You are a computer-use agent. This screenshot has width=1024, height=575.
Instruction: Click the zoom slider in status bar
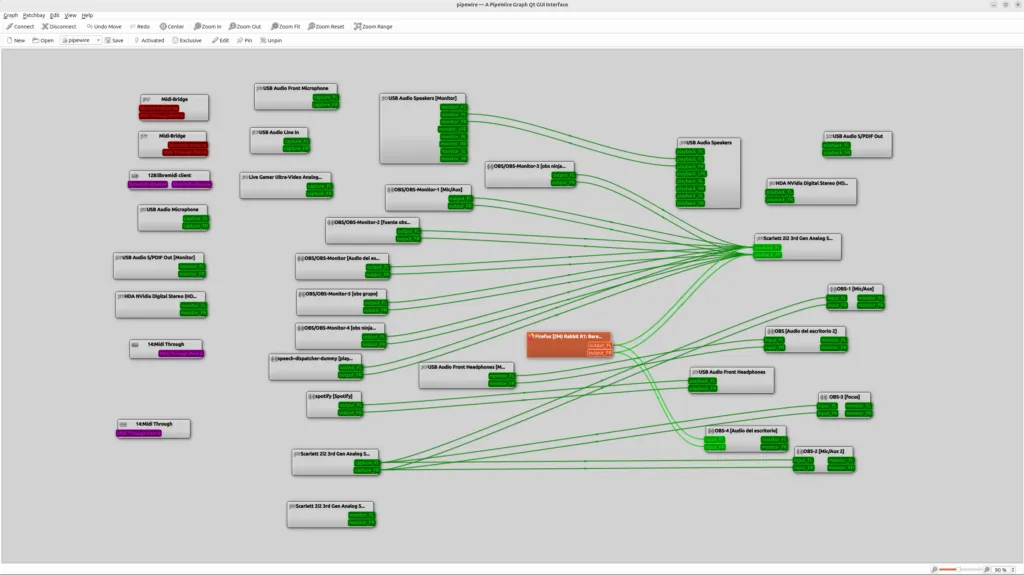(x=958, y=569)
